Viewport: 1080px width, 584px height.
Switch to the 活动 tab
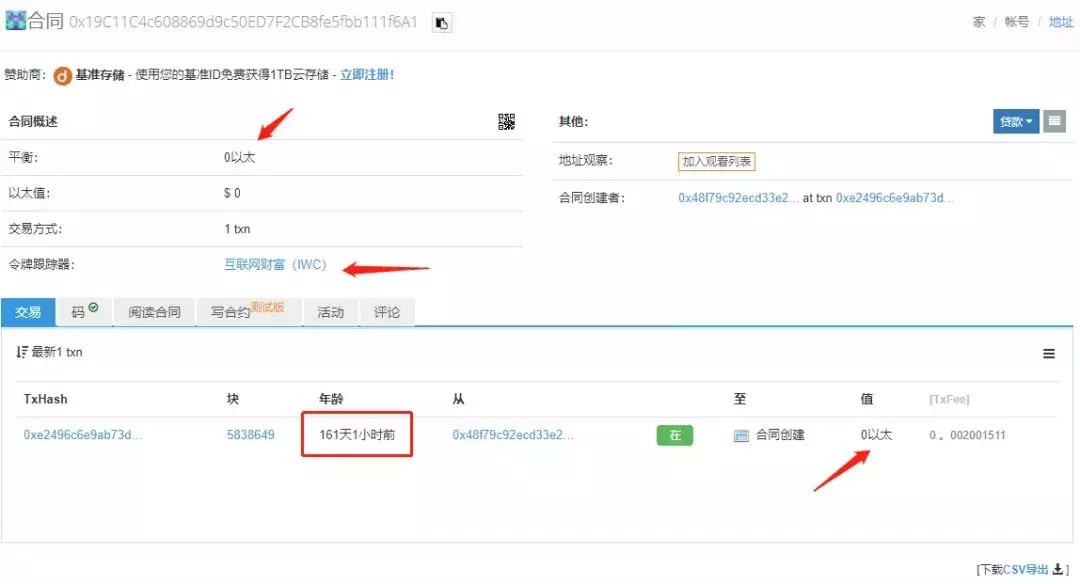click(x=330, y=312)
